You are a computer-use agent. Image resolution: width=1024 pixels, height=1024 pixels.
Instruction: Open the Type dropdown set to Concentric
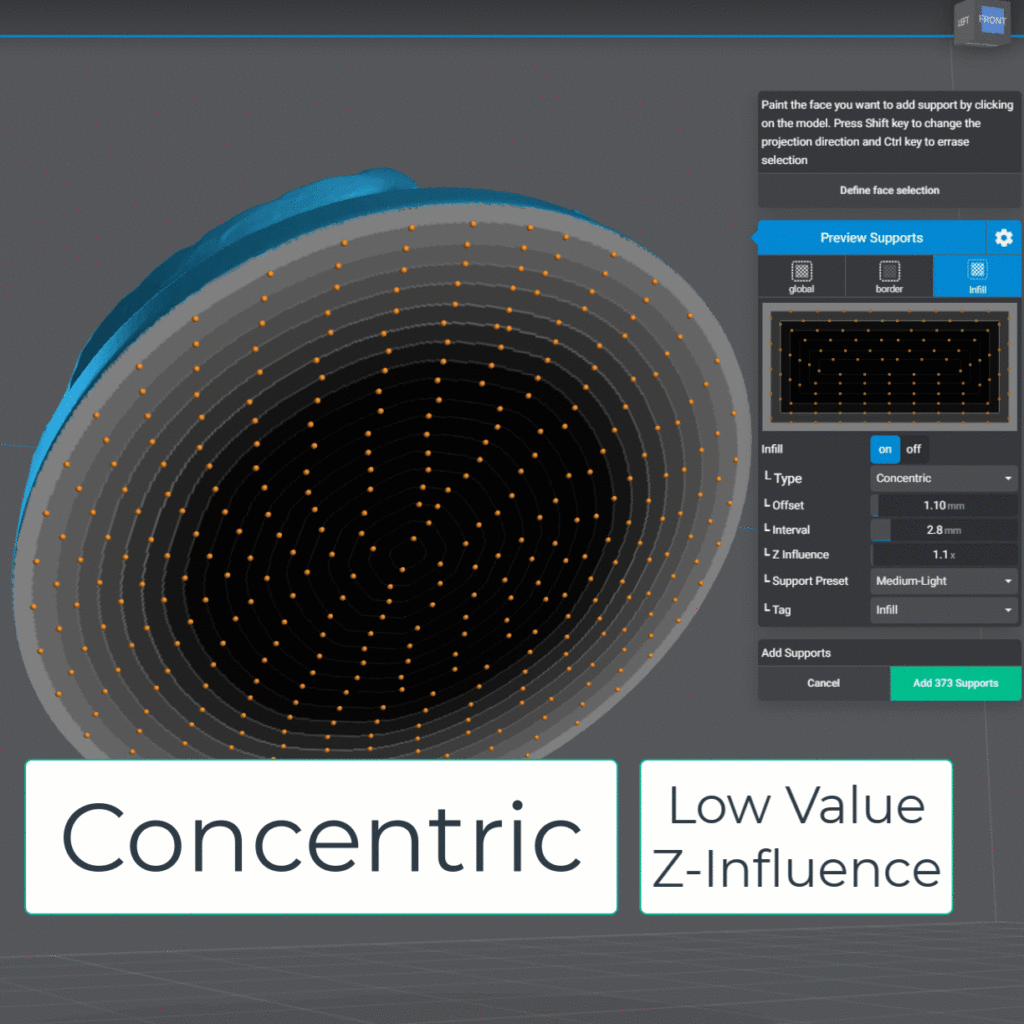point(941,478)
